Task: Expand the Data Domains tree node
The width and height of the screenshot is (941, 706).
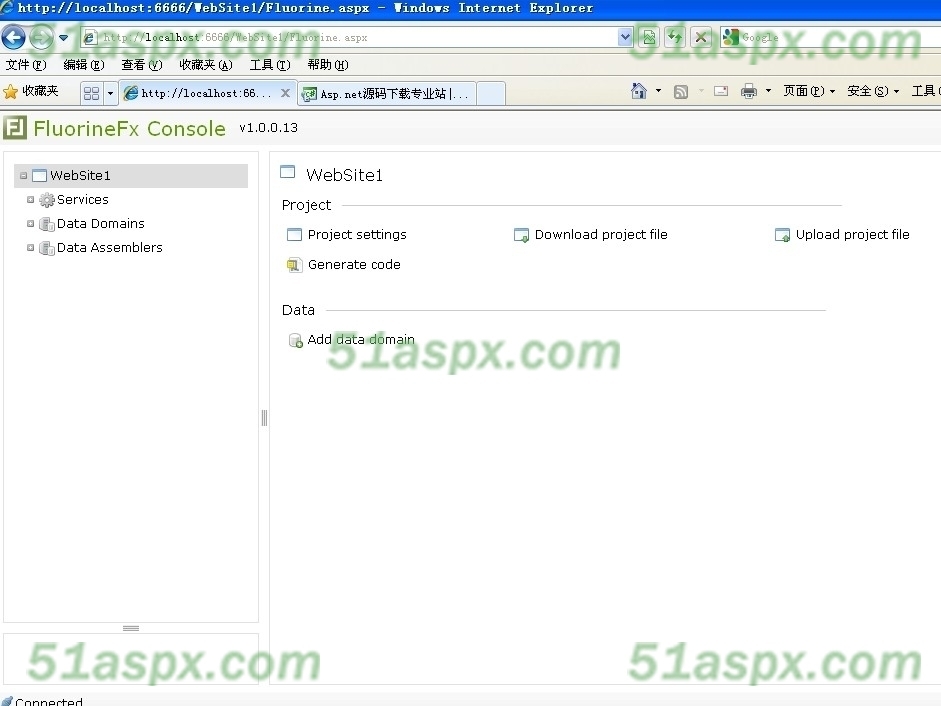Action: pos(30,223)
